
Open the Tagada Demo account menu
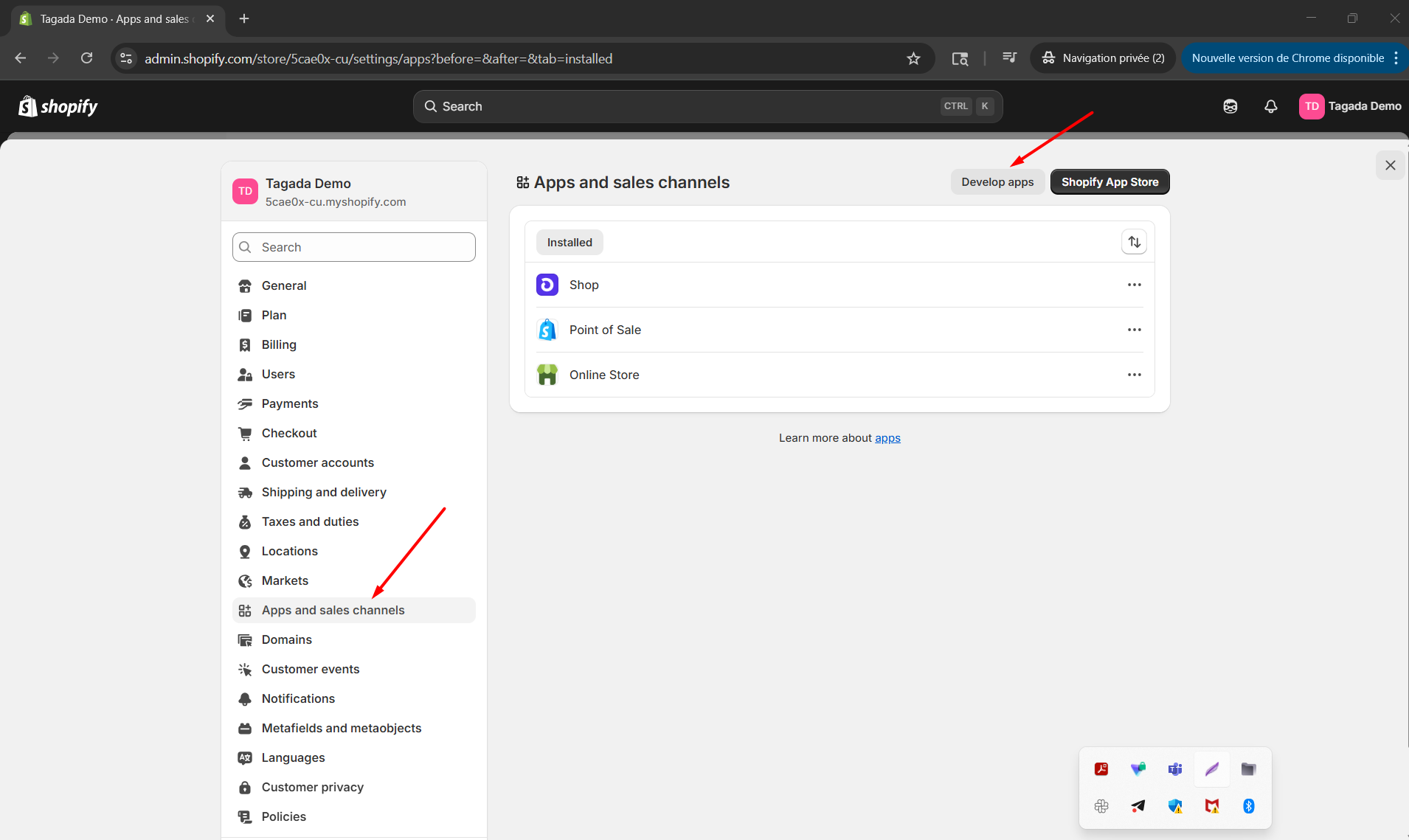(1351, 106)
